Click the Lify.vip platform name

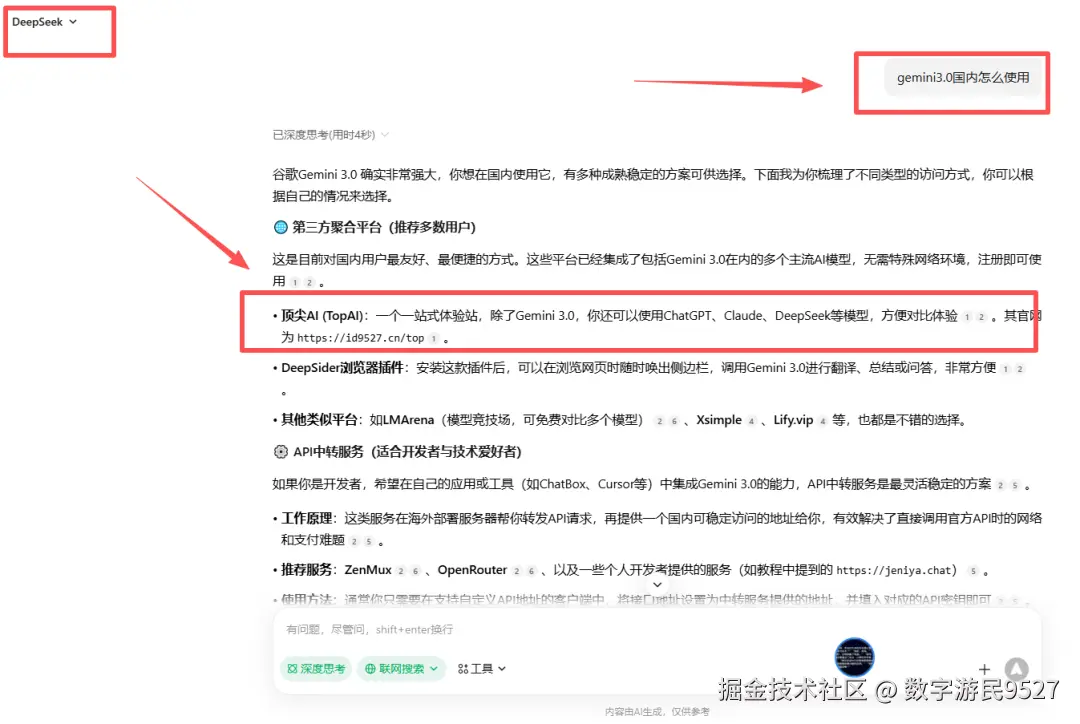click(793, 420)
